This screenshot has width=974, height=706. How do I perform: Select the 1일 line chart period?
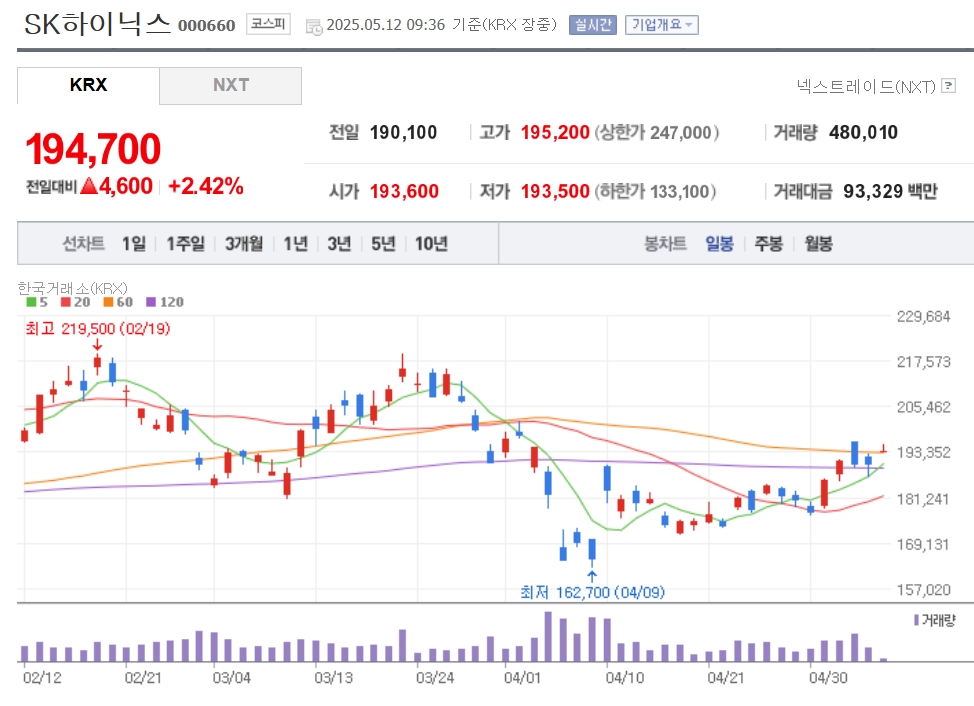pos(134,243)
